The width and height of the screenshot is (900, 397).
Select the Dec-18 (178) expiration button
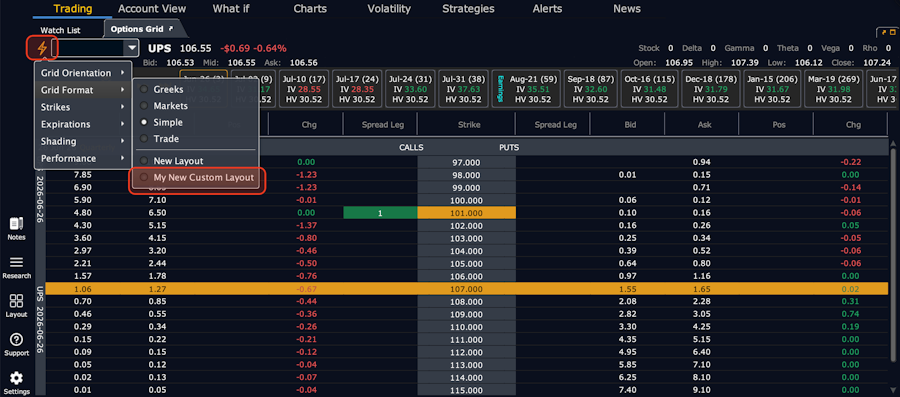tap(711, 89)
